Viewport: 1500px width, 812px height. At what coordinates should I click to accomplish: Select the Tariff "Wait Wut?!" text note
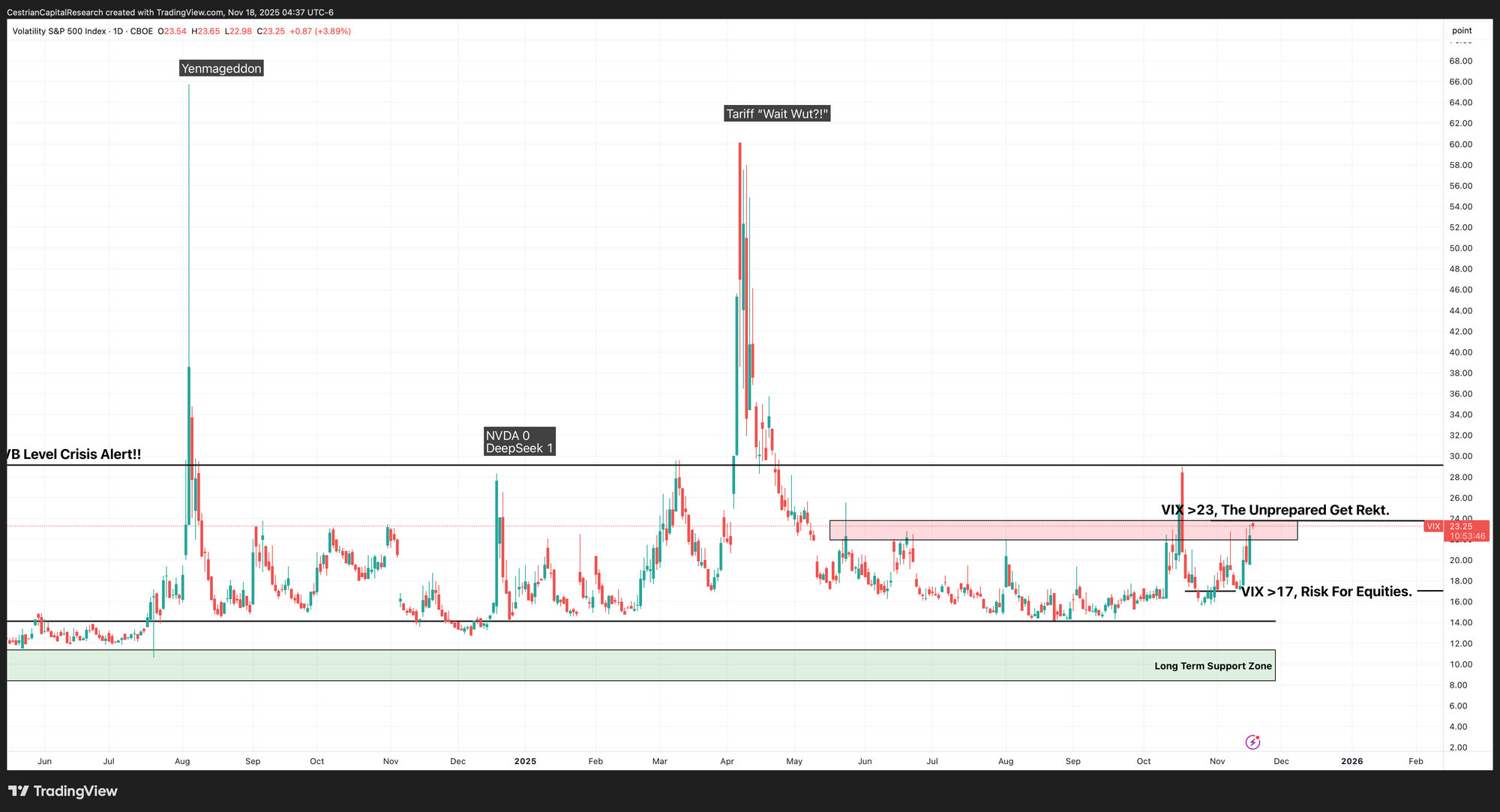click(x=777, y=114)
